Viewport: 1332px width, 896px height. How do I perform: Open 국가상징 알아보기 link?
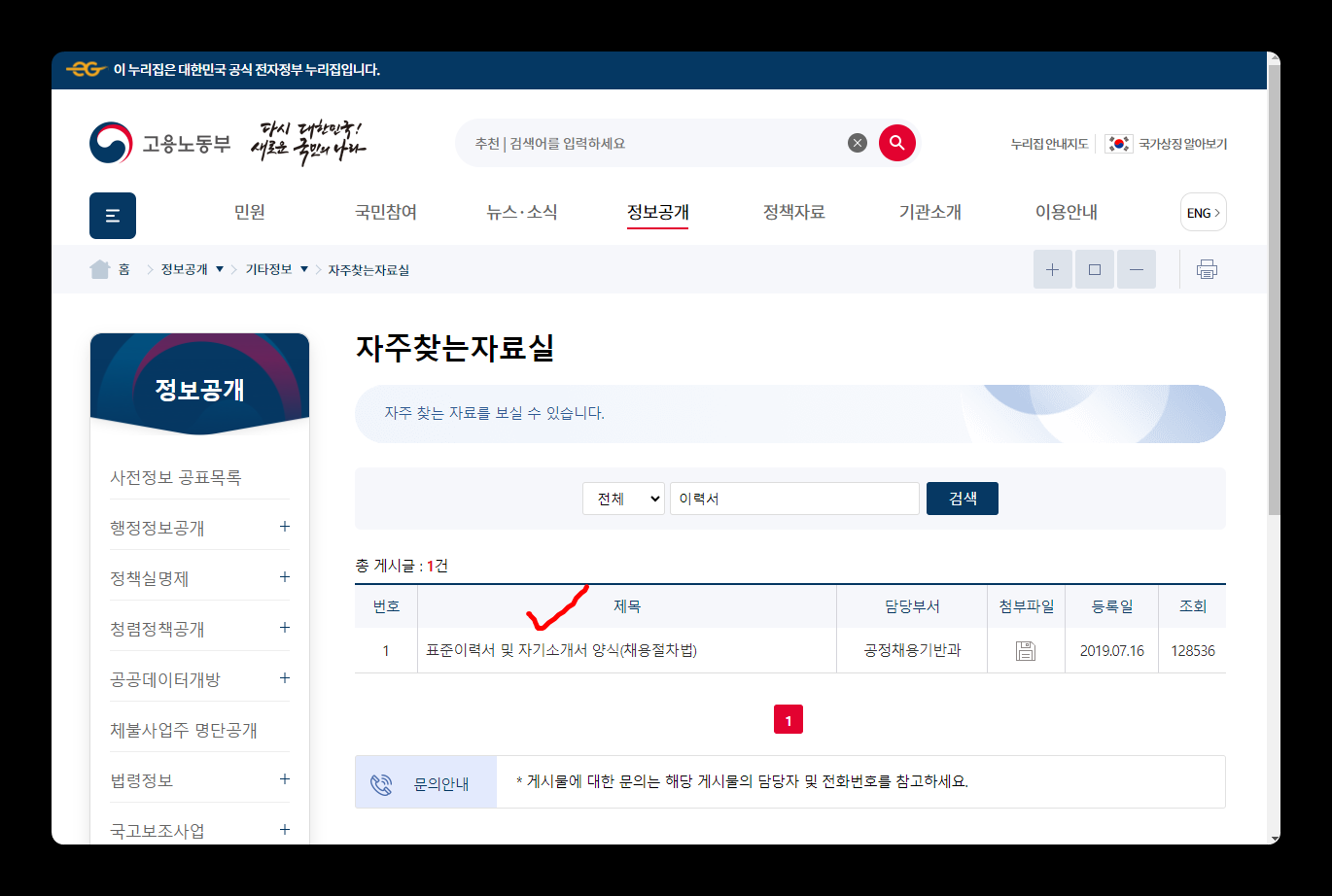[x=1183, y=144]
